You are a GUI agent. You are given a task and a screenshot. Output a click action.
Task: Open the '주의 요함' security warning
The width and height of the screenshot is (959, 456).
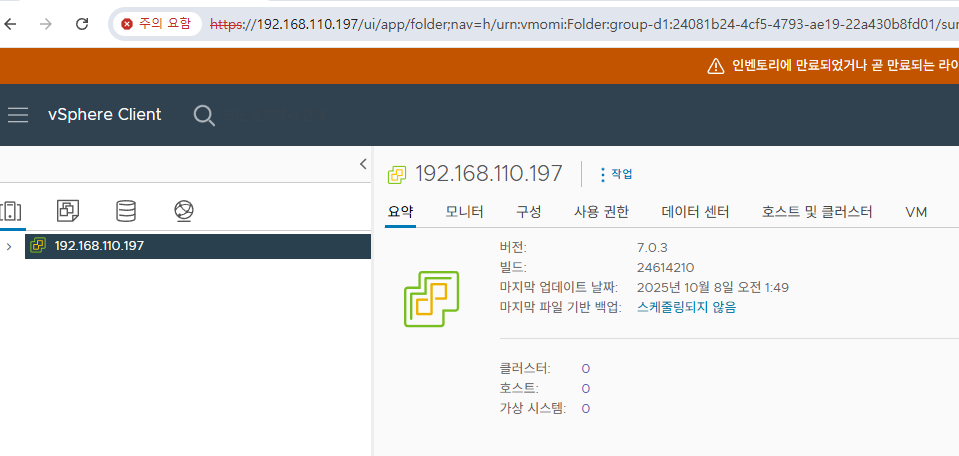pos(157,24)
